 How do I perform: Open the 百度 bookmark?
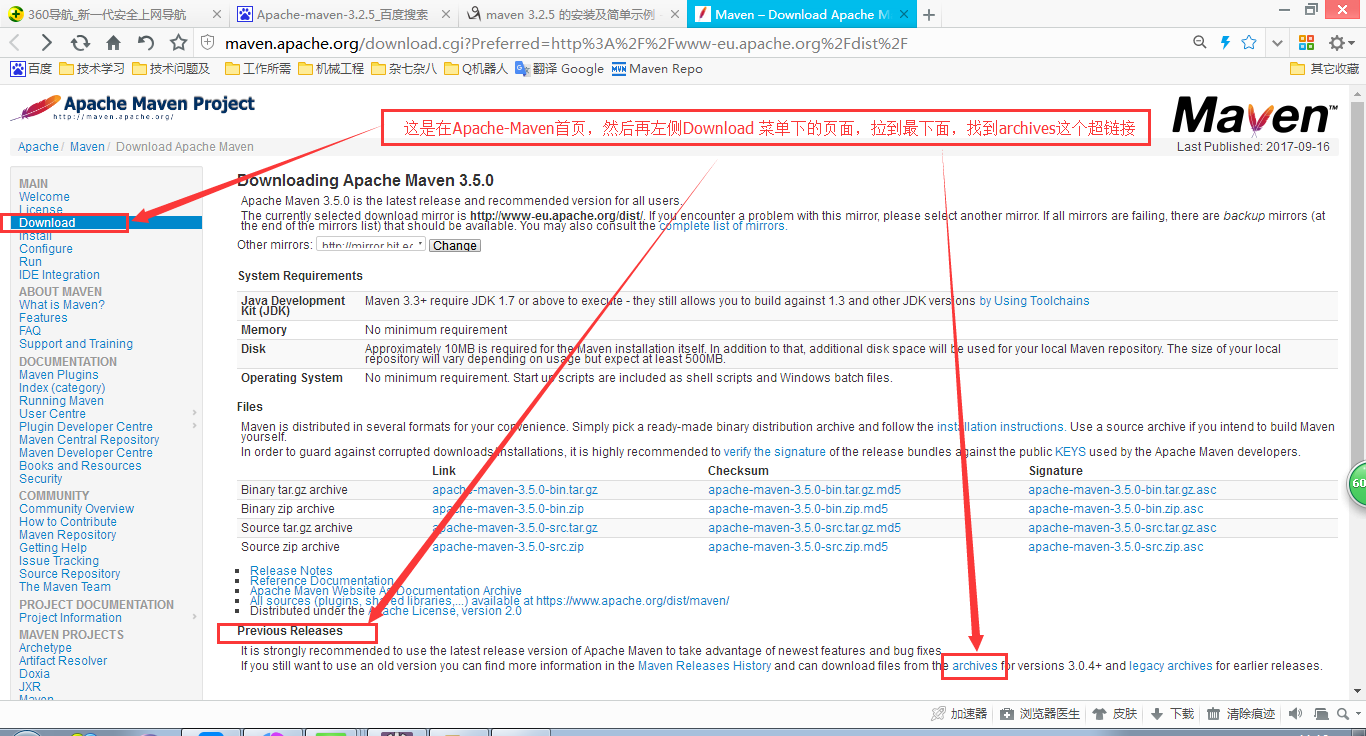pos(31,69)
